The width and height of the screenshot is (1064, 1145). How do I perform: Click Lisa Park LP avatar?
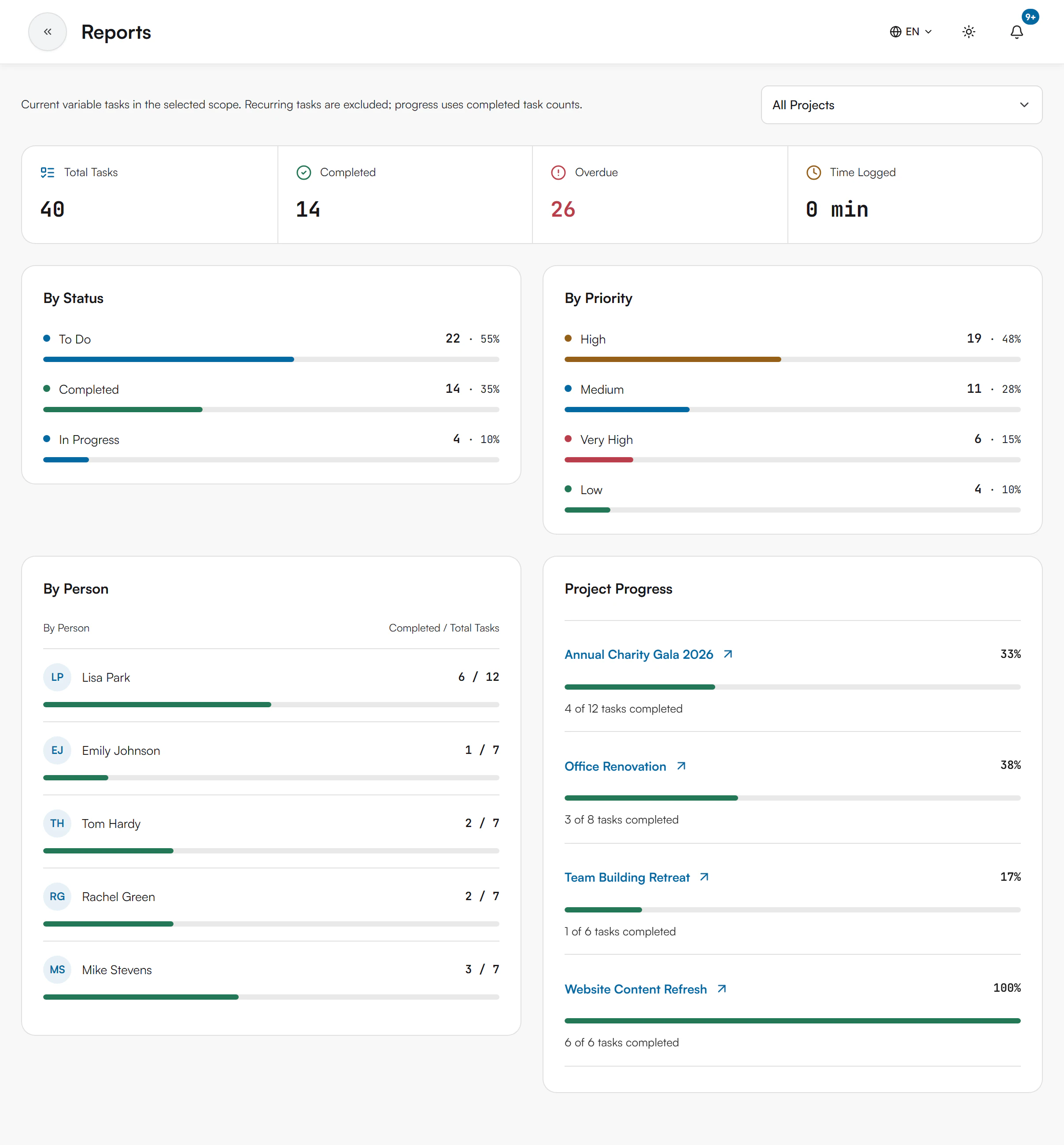point(57,677)
